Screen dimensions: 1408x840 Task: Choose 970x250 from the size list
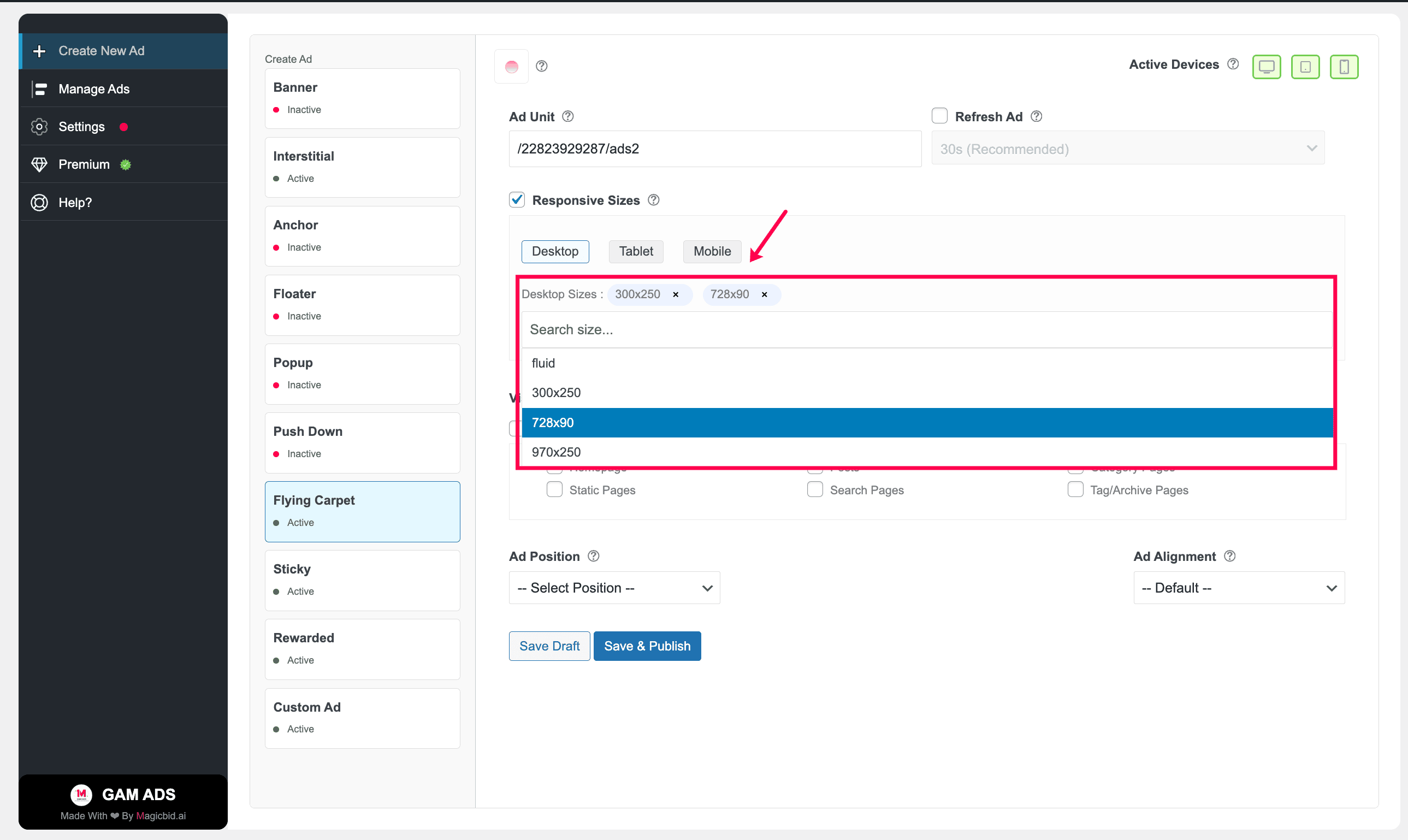click(927, 452)
